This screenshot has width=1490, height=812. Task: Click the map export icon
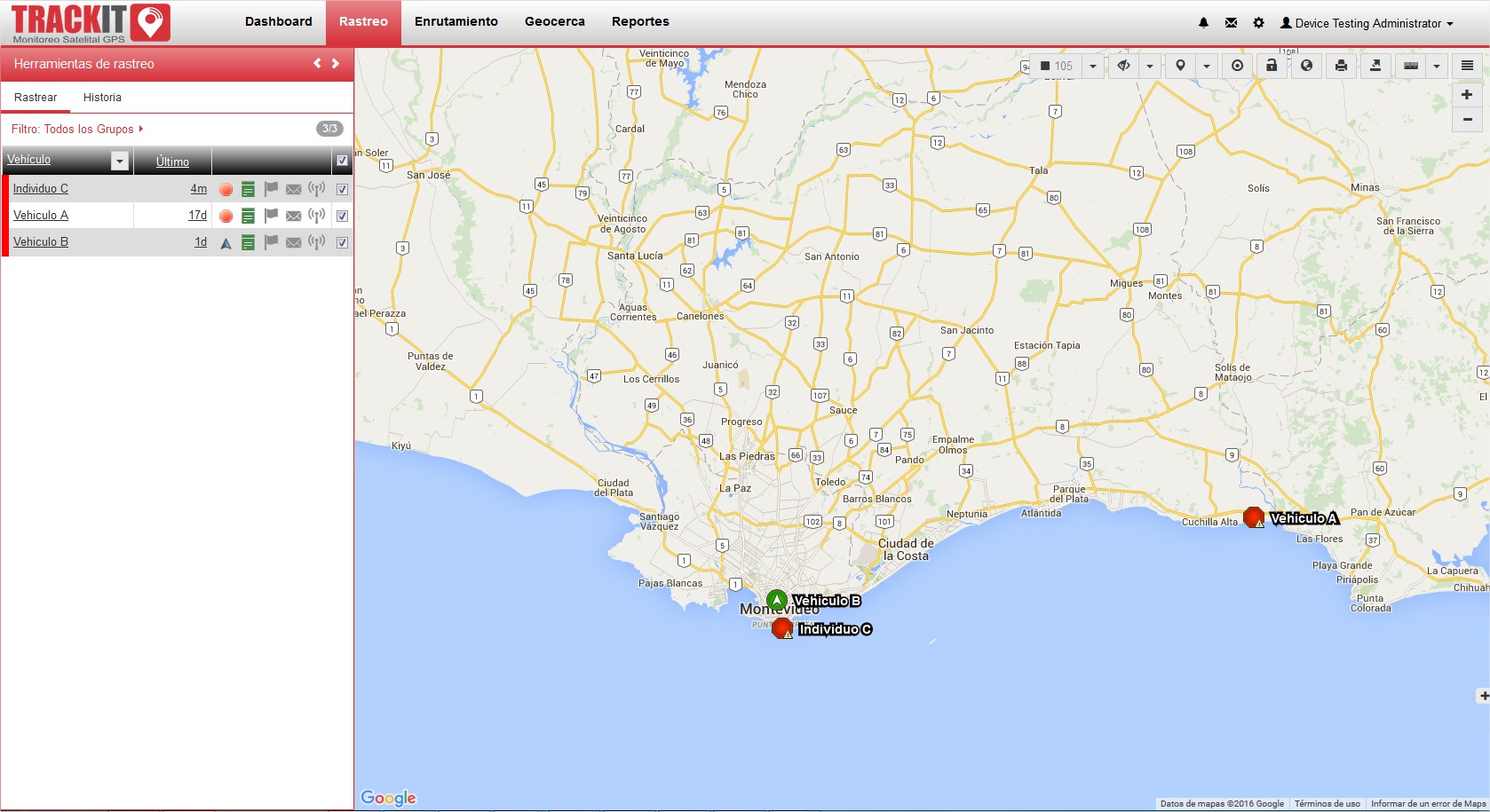pos(1375,66)
